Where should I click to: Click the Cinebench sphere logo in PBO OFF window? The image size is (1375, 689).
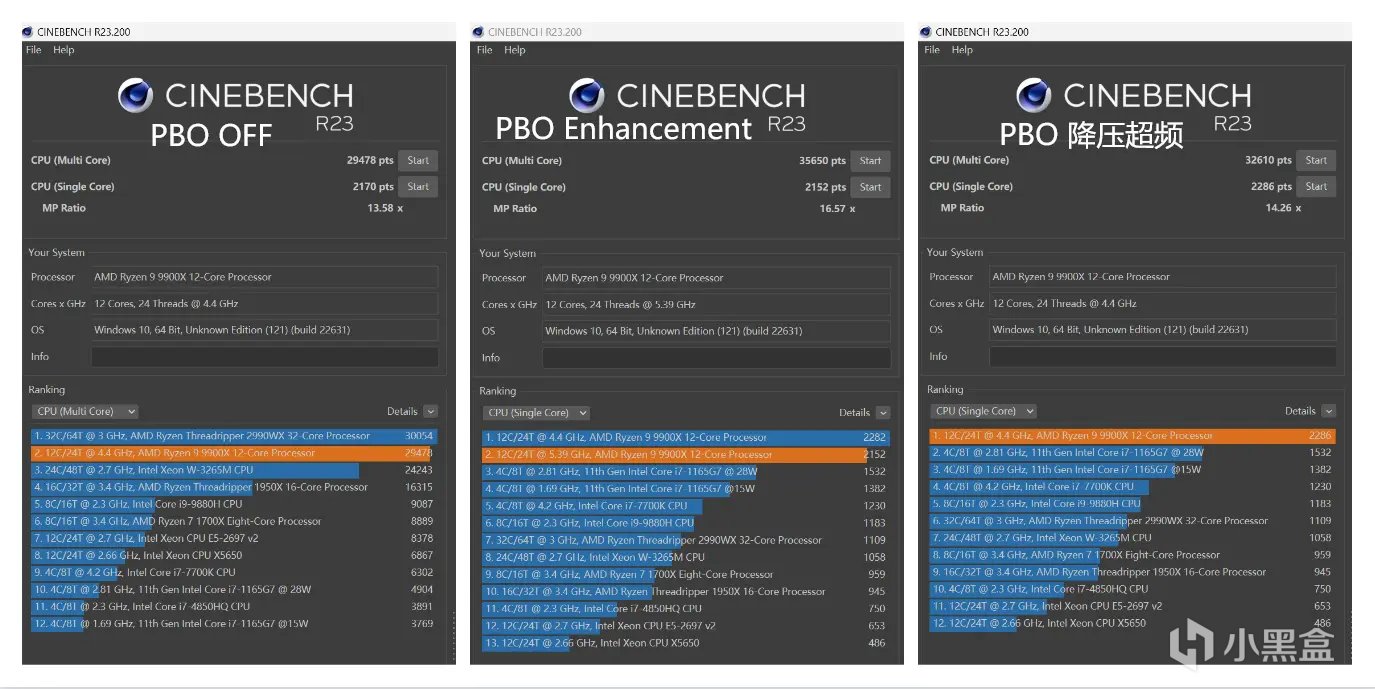pos(135,96)
